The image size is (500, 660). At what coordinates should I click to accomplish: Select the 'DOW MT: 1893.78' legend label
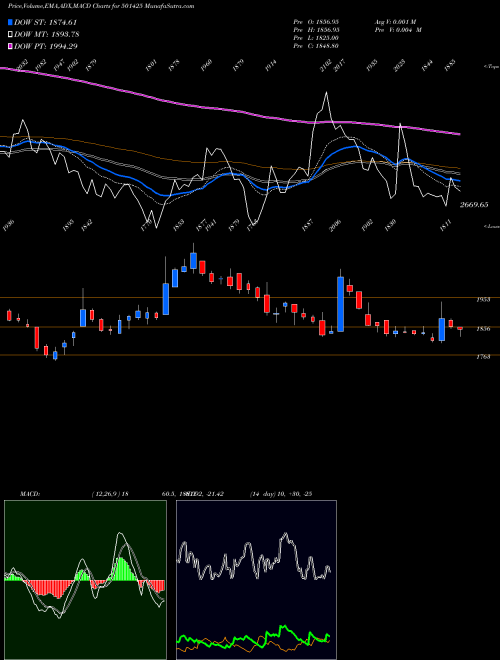pos(47,34)
